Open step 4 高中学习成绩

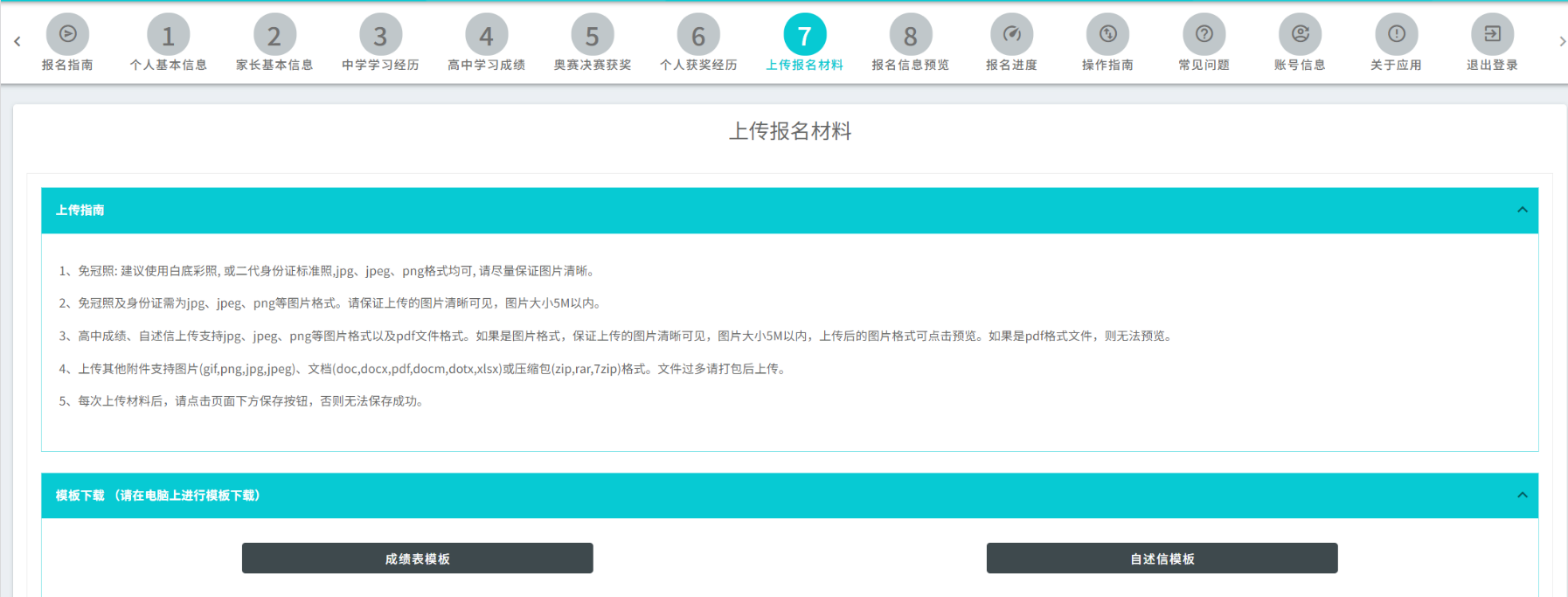[486, 36]
